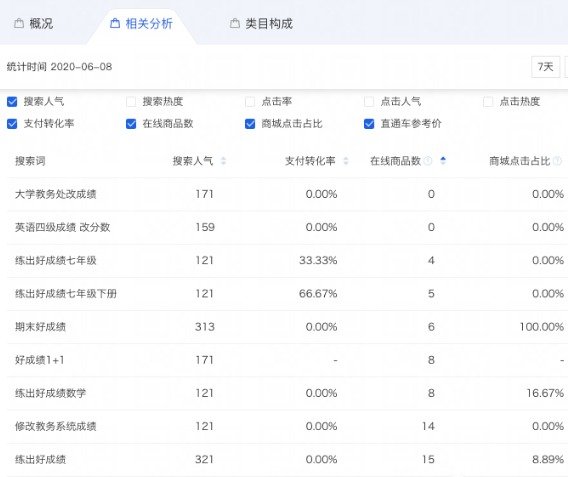Image resolution: width=568 pixels, height=477 pixels.
Task: Click info icon next to 商城点击占比 header
Action: click(x=557, y=160)
